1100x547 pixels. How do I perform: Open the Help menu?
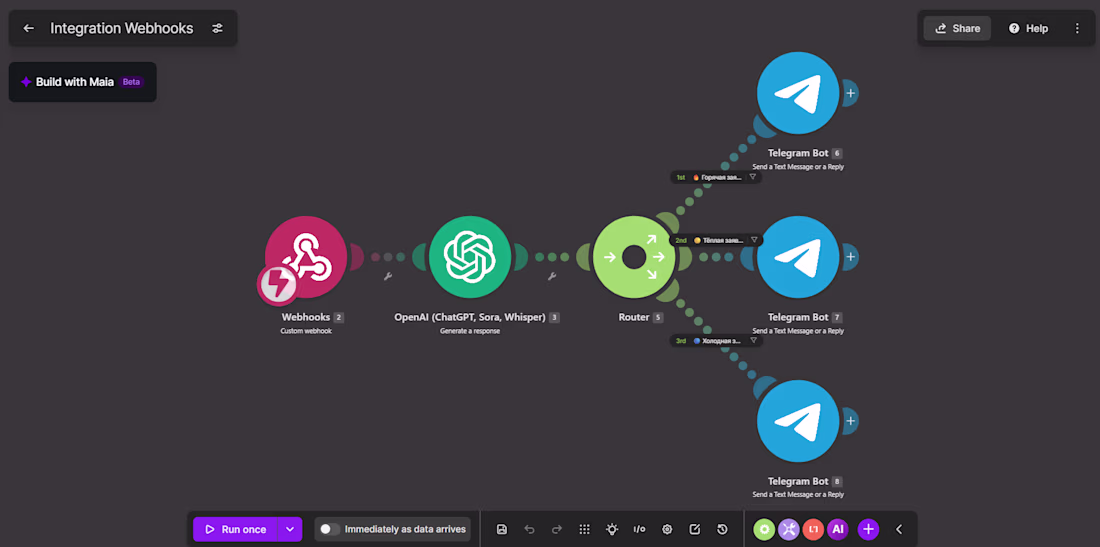tap(1028, 29)
